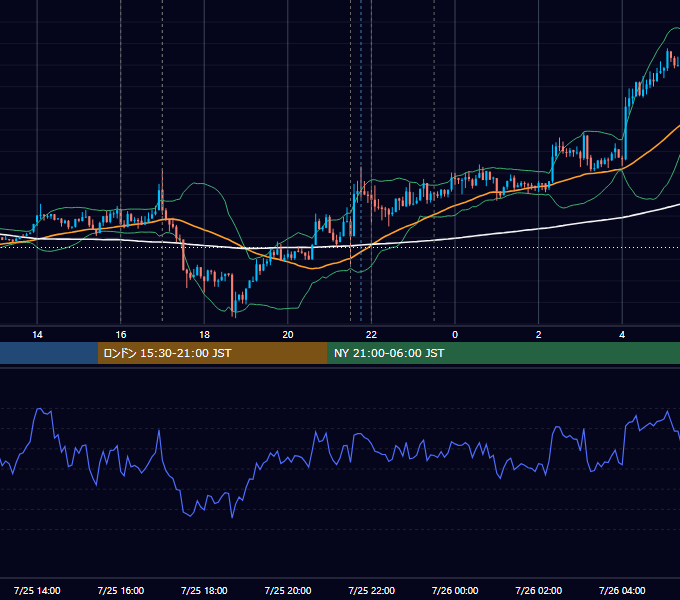
Task: Click hour label 20 on price chart axis
Action: coord(288,335)
